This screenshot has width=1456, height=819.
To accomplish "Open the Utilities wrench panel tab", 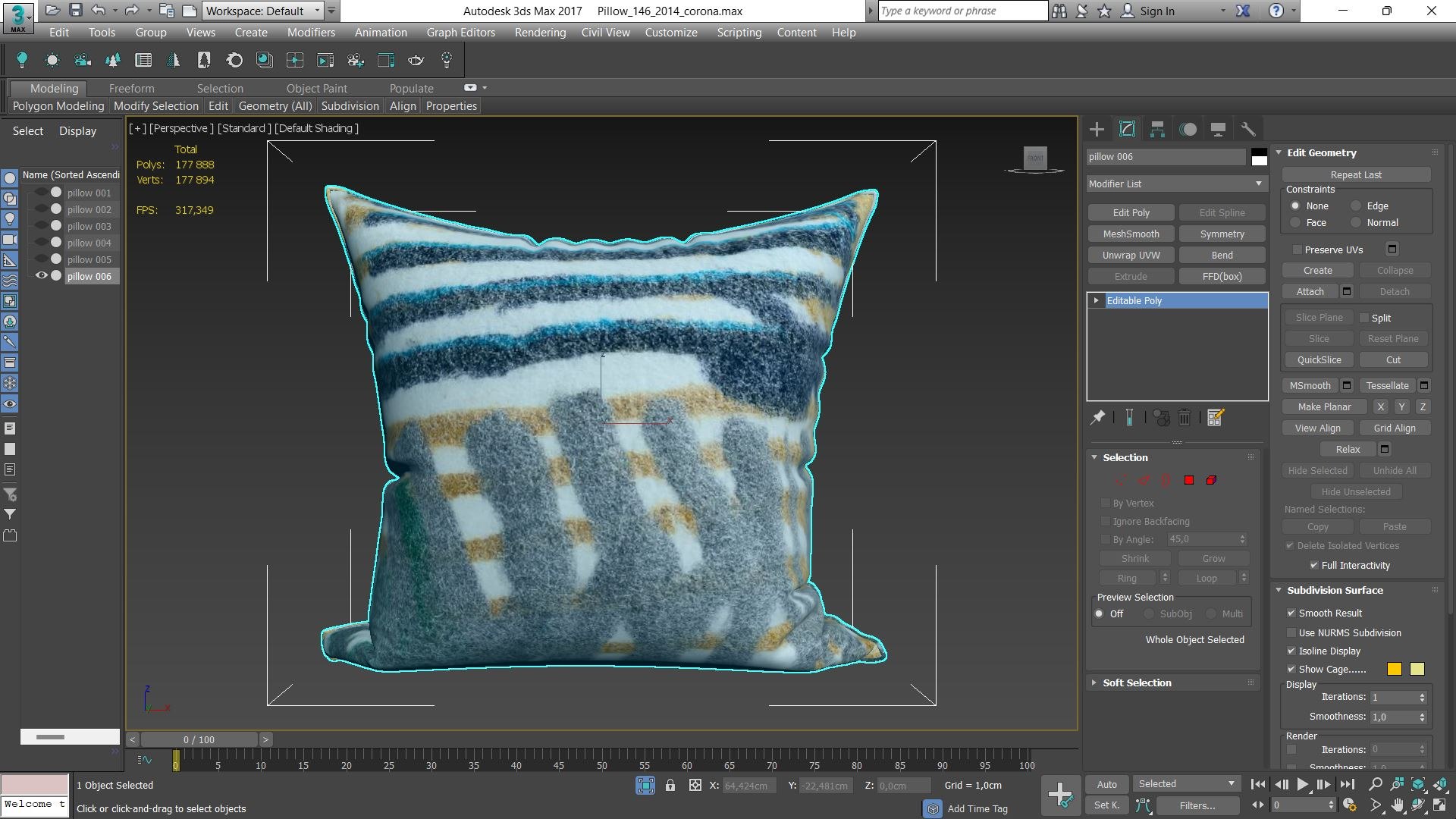I will tap(1248, 129).
